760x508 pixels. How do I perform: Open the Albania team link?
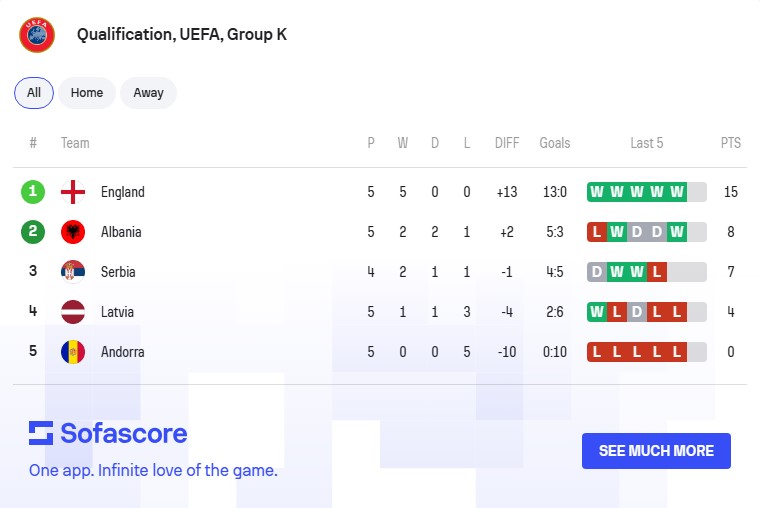[121, 232]
